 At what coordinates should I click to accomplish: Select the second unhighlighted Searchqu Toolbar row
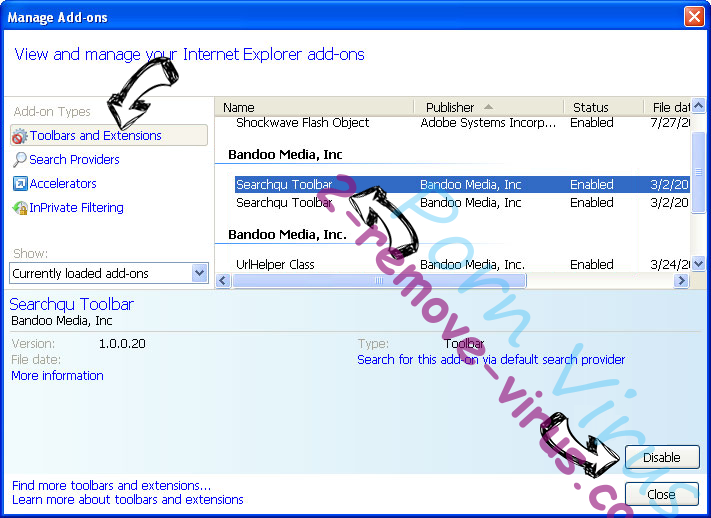[463, 202]
